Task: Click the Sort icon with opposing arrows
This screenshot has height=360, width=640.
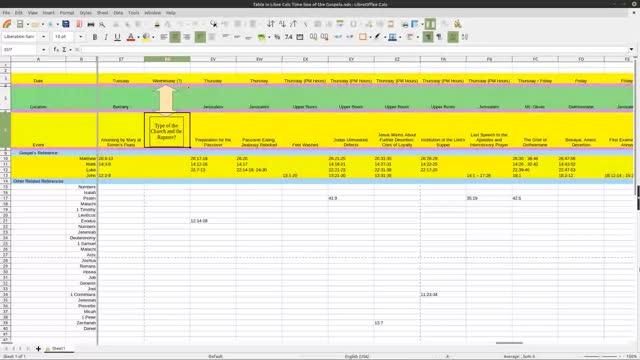Action: click(271, 24)
